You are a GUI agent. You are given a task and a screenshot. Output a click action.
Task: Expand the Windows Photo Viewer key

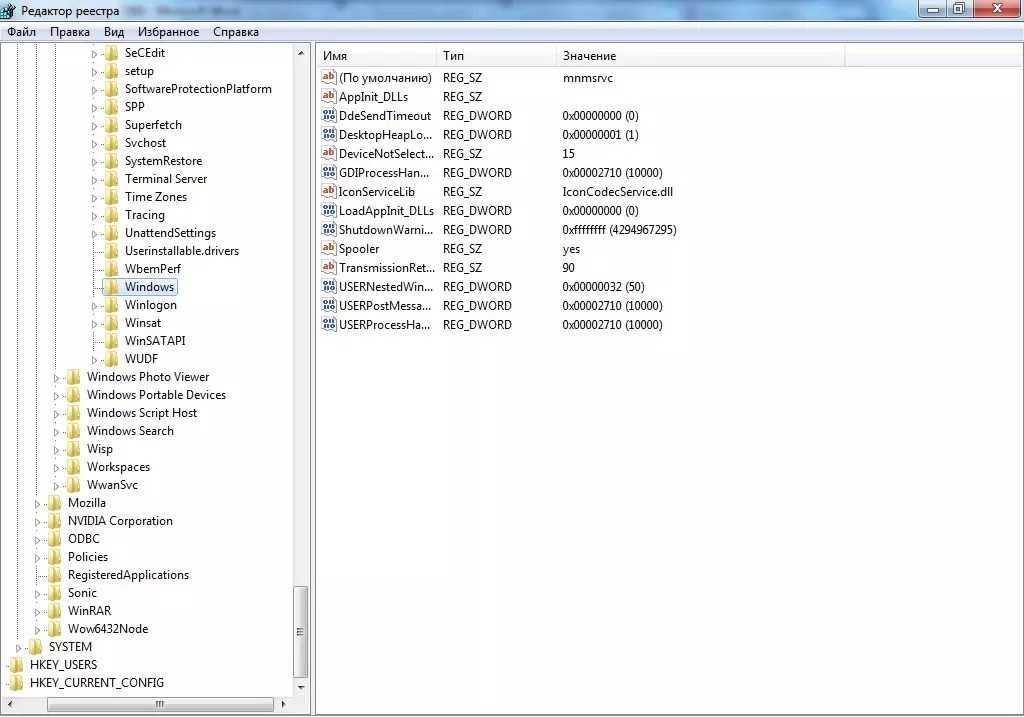tap(58, 377)
